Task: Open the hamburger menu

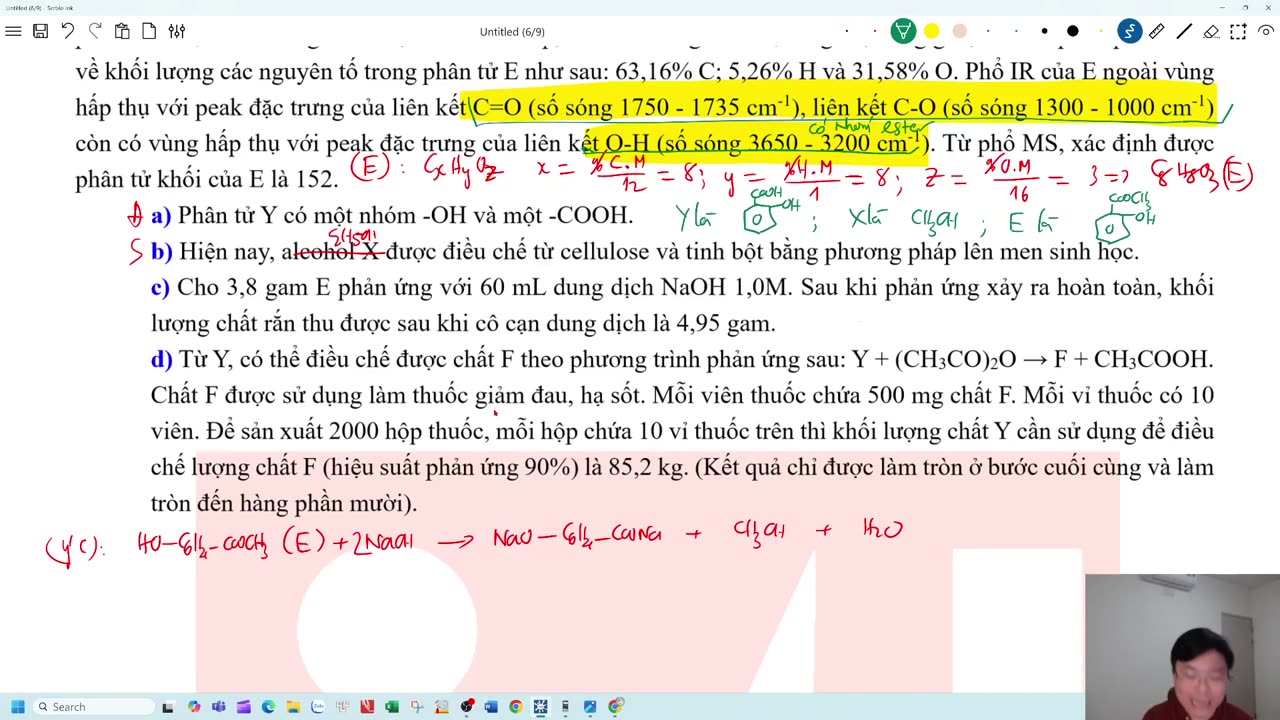Action: (13, 31)
